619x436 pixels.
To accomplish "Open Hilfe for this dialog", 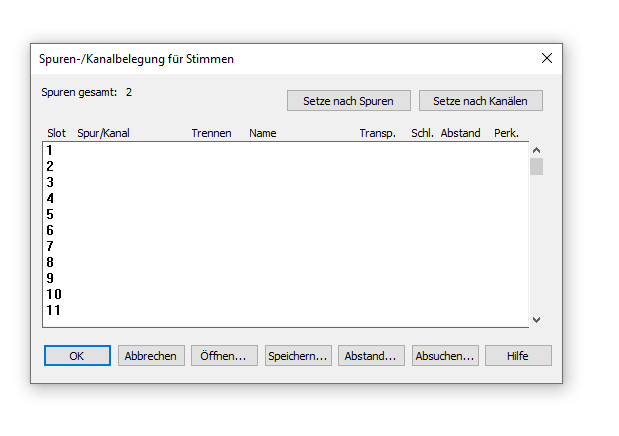I will (518, 356).
